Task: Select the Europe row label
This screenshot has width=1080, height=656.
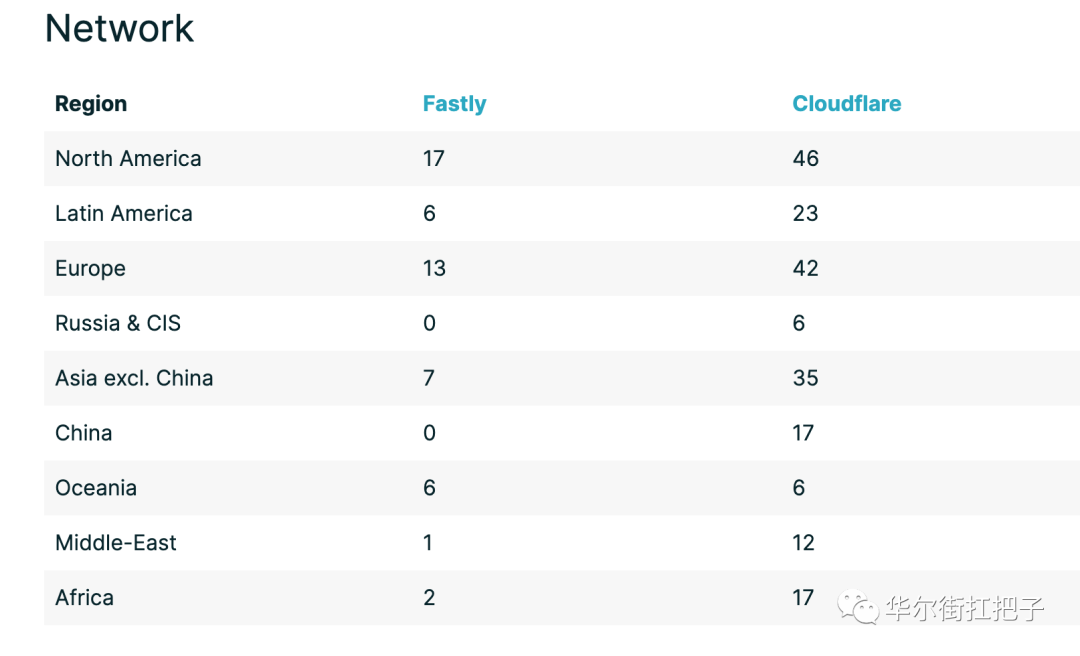Action: click(90, 269)
